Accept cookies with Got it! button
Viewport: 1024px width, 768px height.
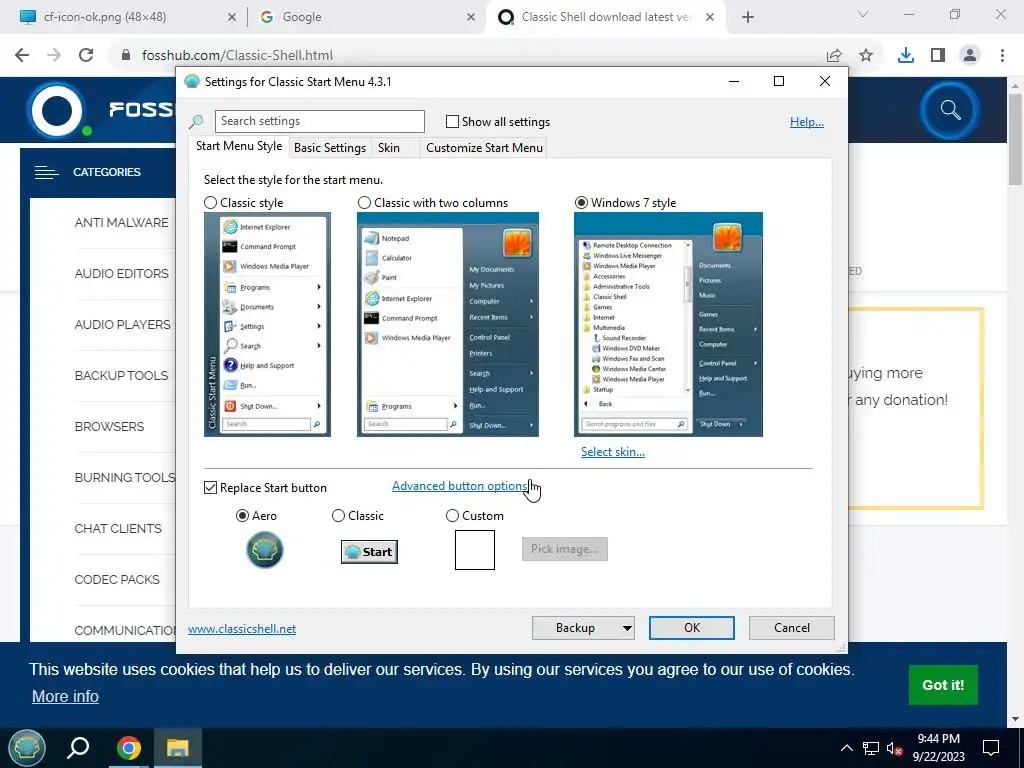point(943,685)
